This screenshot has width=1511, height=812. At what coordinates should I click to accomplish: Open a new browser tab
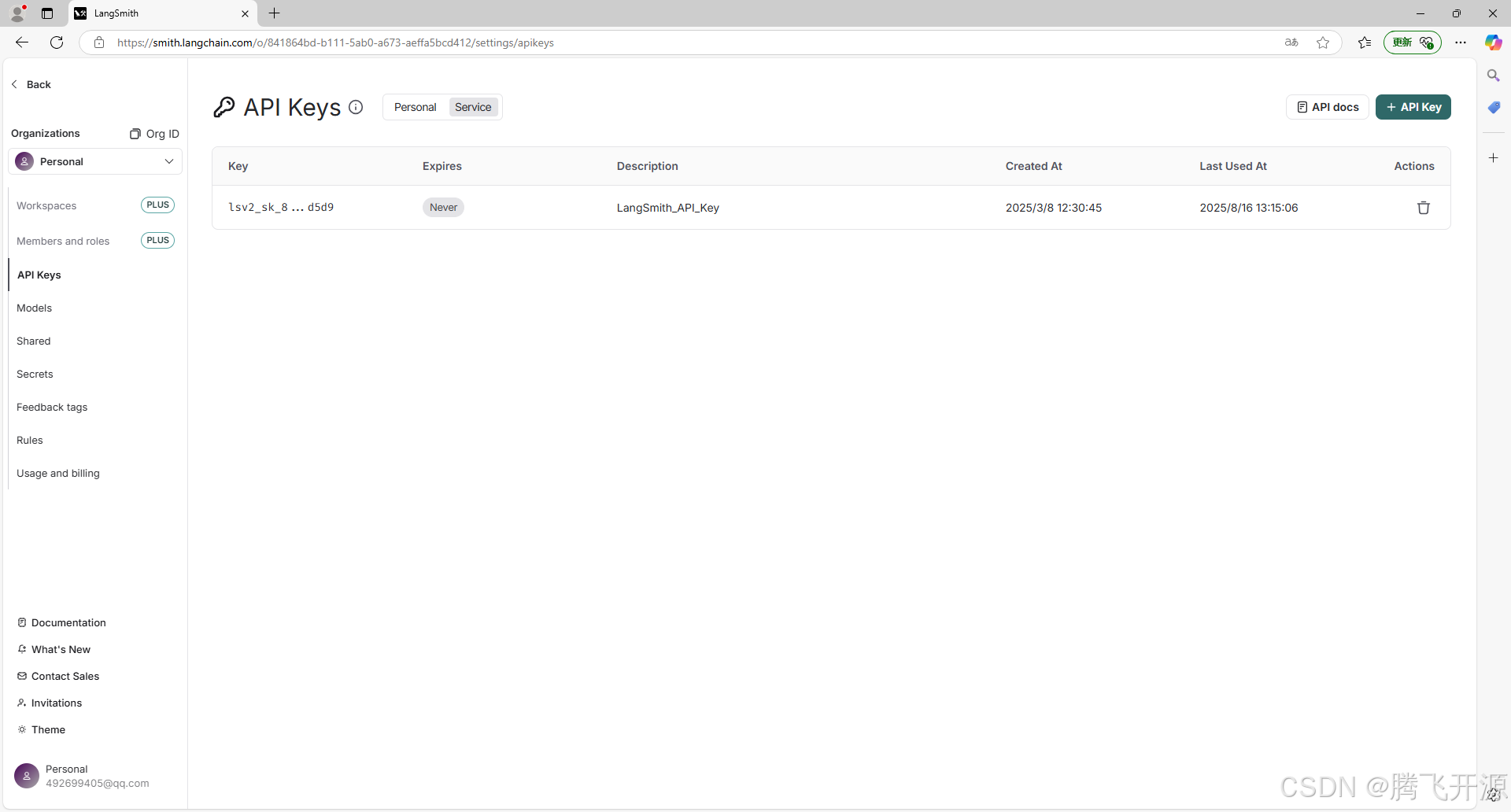pos(274,13)
